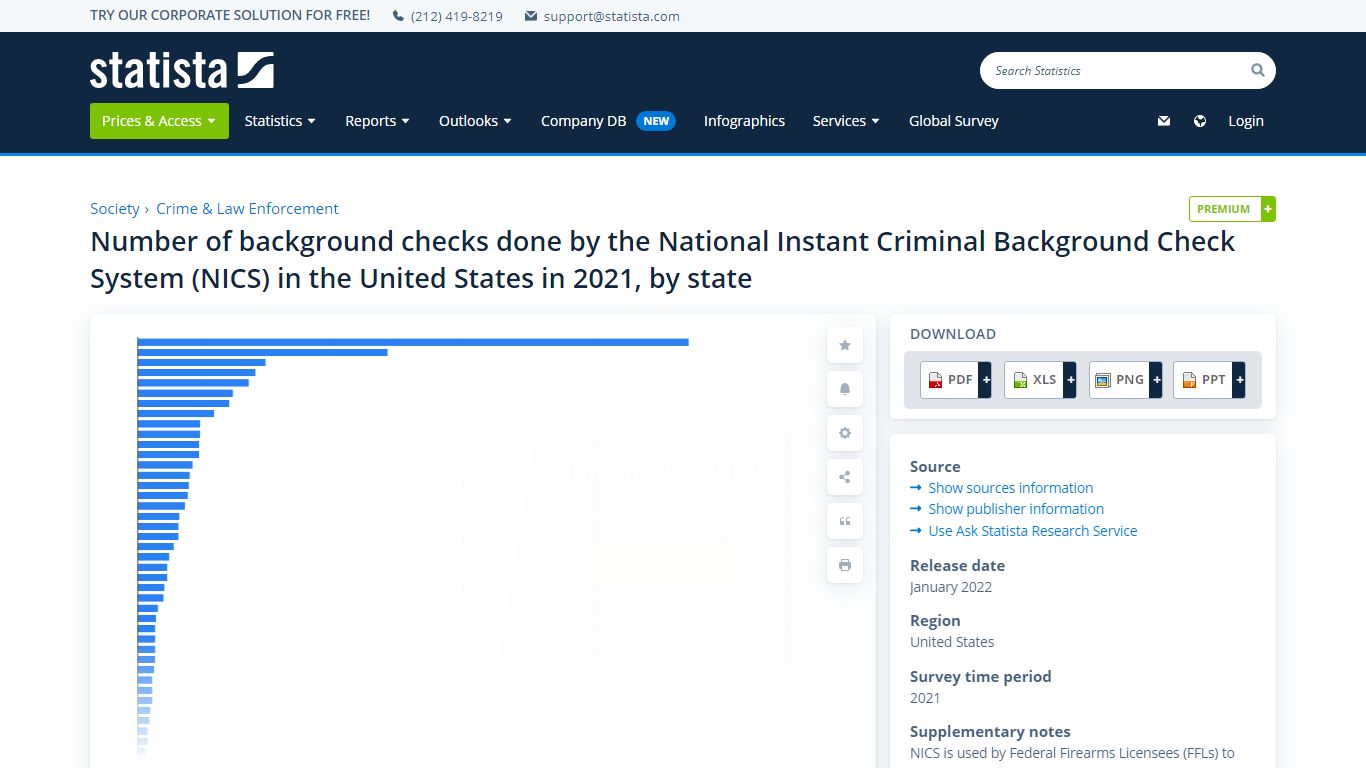Expand the Statistics menu
This screenshot has width=1366, height=768.
point(280,121)
